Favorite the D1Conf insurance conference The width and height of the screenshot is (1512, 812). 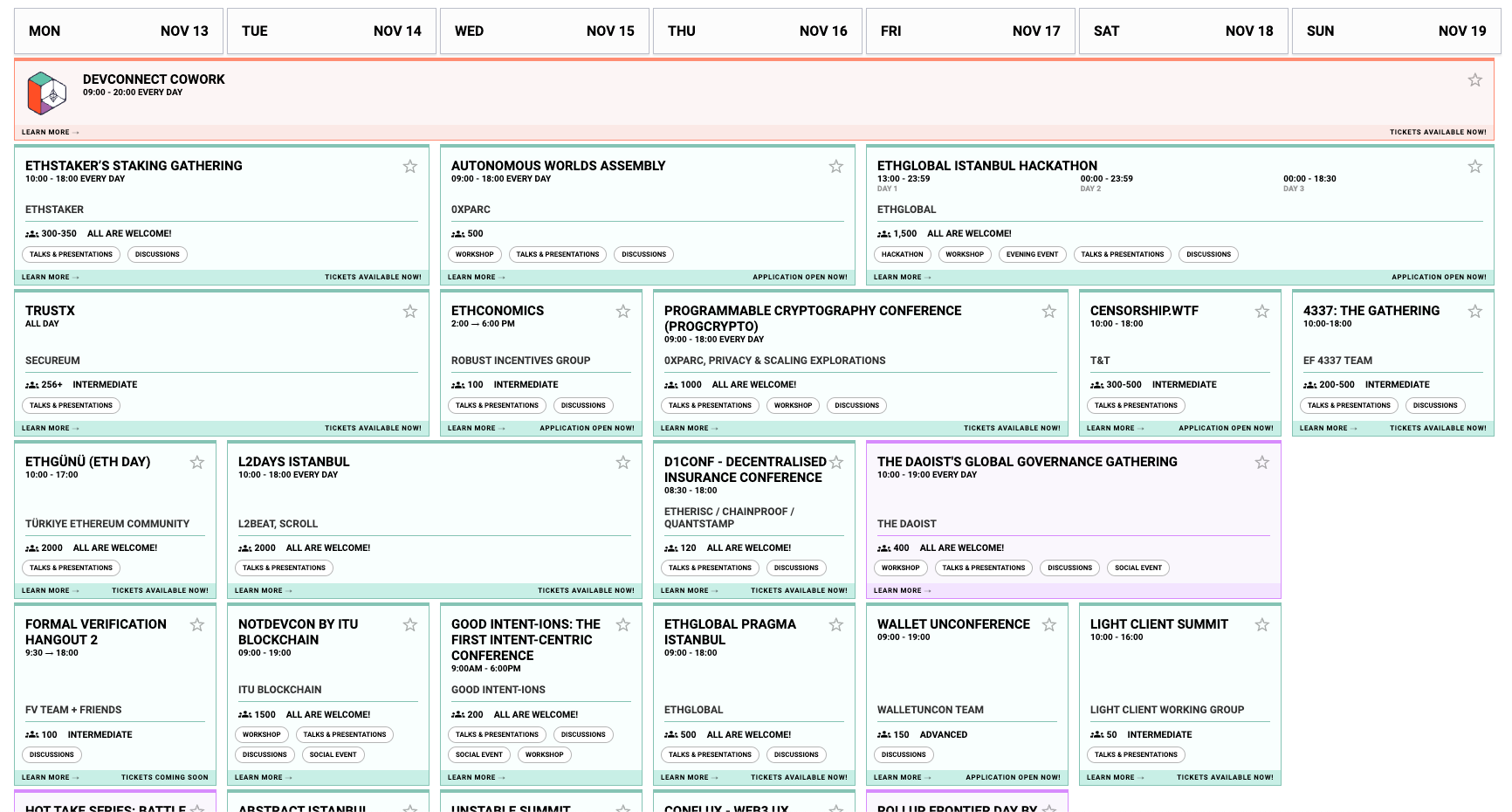click(835, 462)
